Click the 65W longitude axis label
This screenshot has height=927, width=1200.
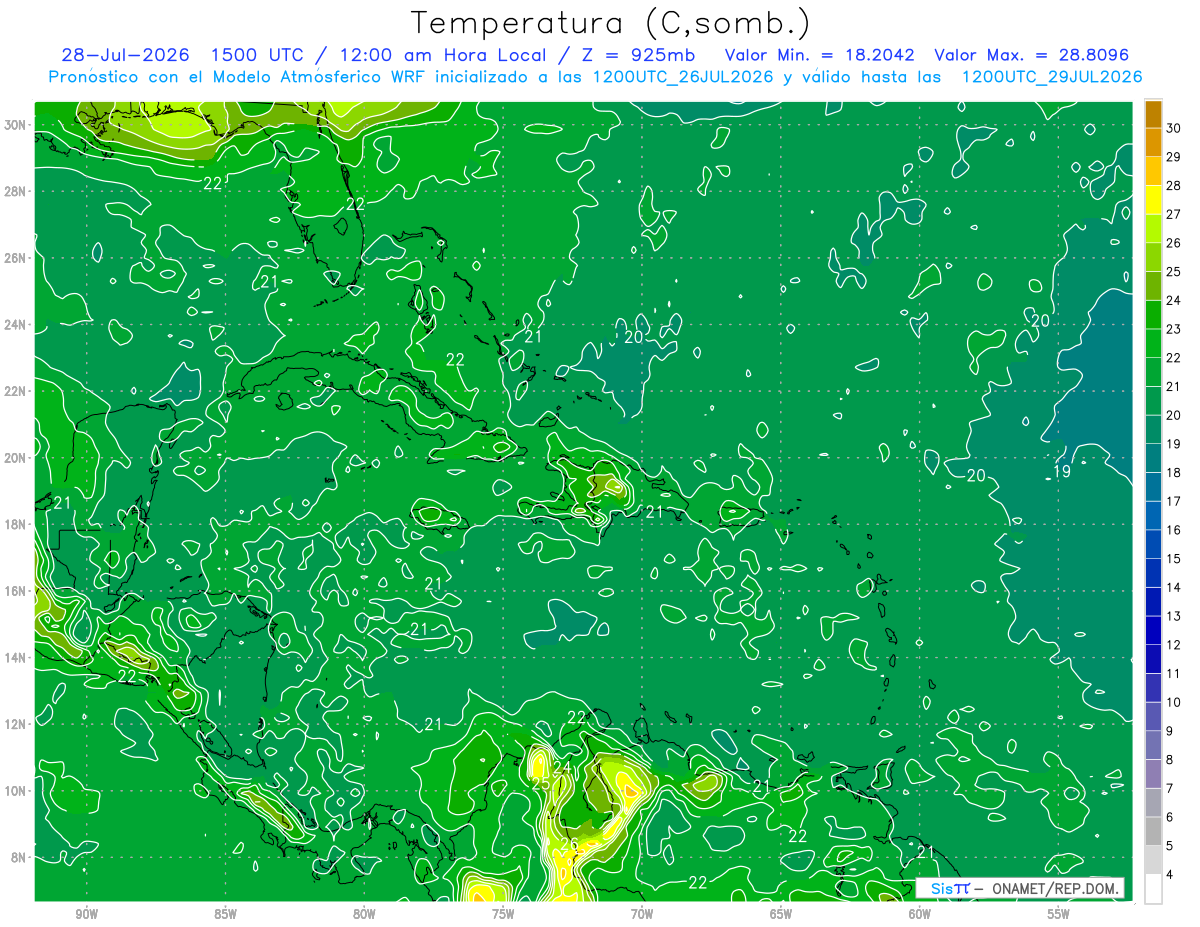781,914
